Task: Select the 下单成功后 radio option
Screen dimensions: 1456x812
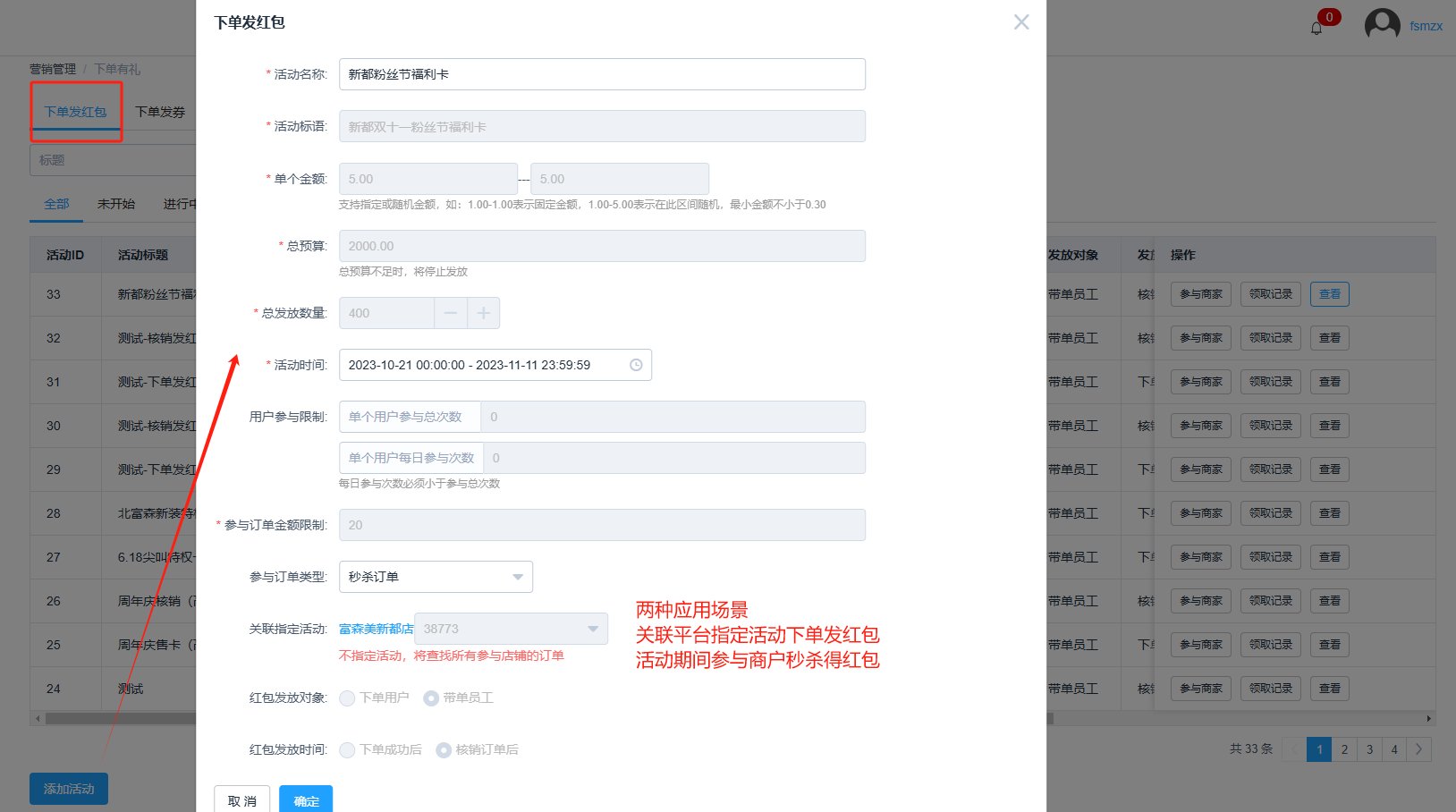Action: coord(348,750)
